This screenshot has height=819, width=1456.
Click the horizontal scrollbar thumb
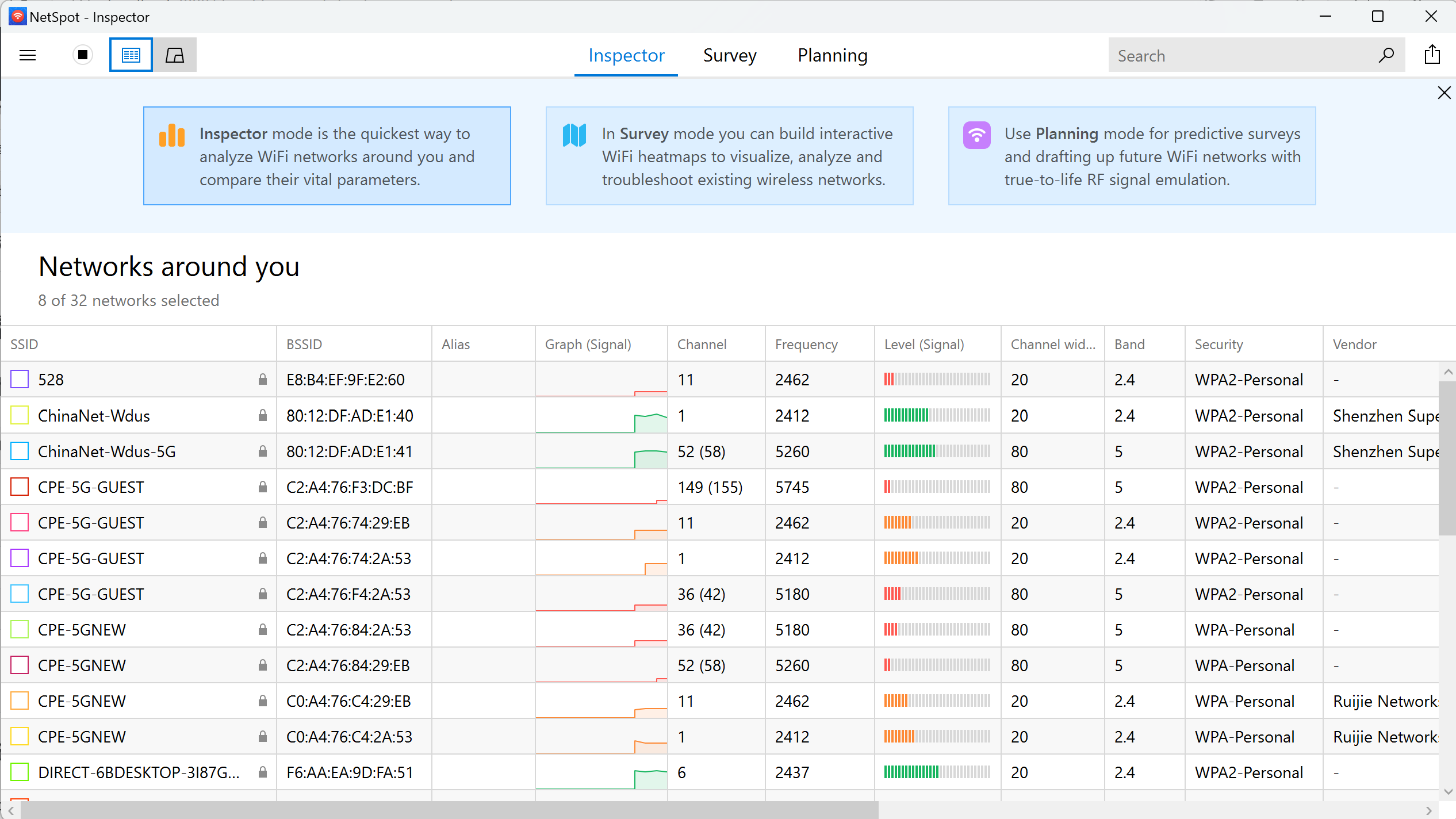pyautogui.click(x=450, y=810)
